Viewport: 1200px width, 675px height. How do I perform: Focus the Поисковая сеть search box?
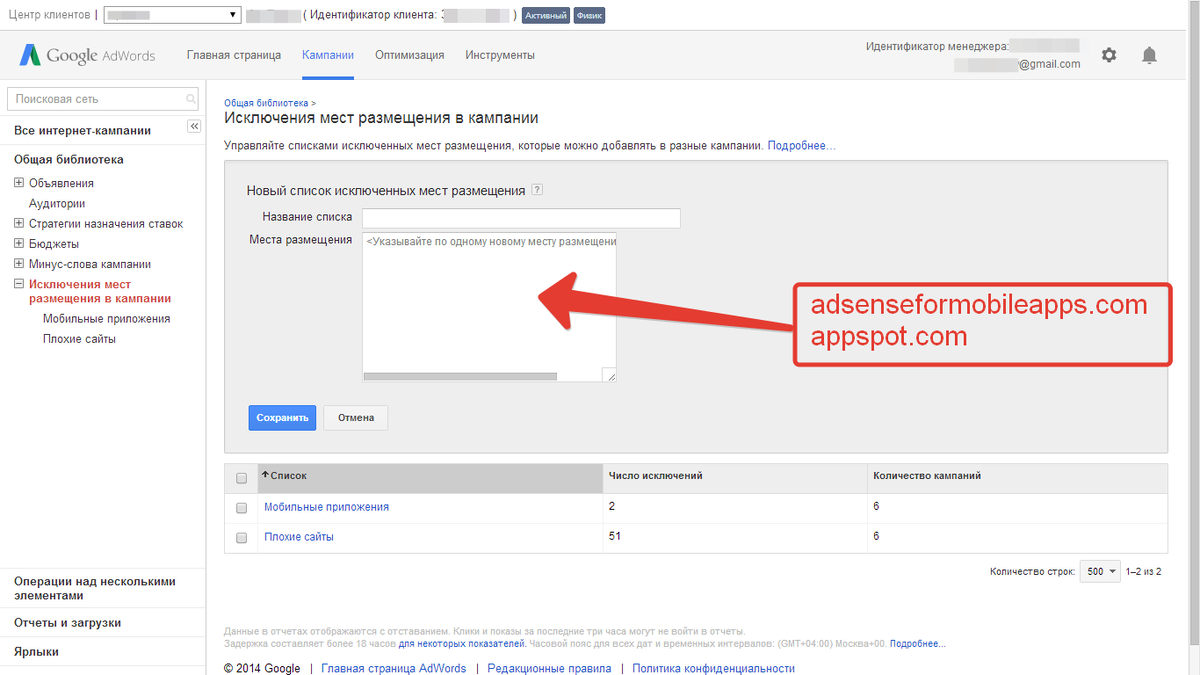[104, 99]
